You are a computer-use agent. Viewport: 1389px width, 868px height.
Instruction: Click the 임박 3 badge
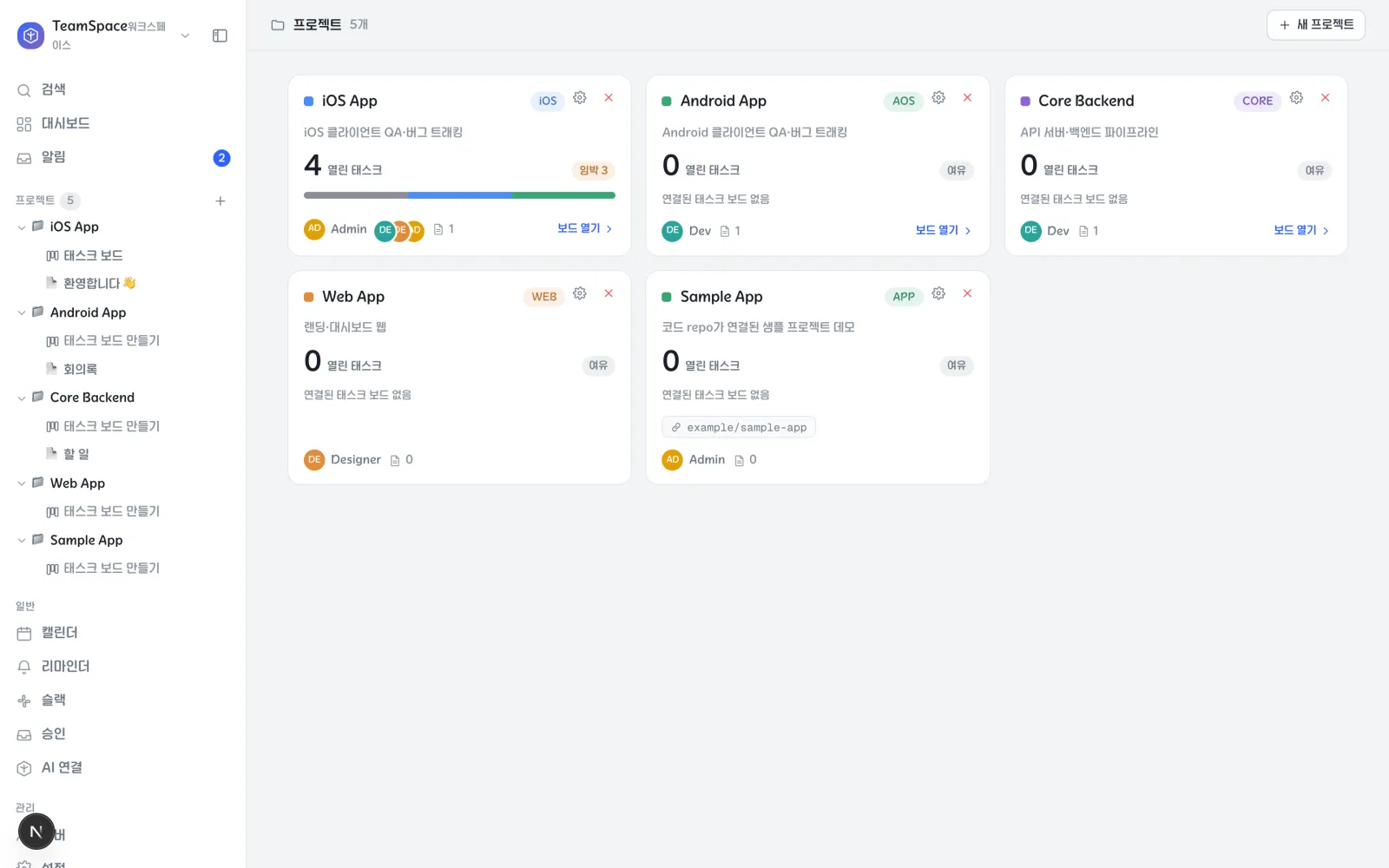coord(594,170)
